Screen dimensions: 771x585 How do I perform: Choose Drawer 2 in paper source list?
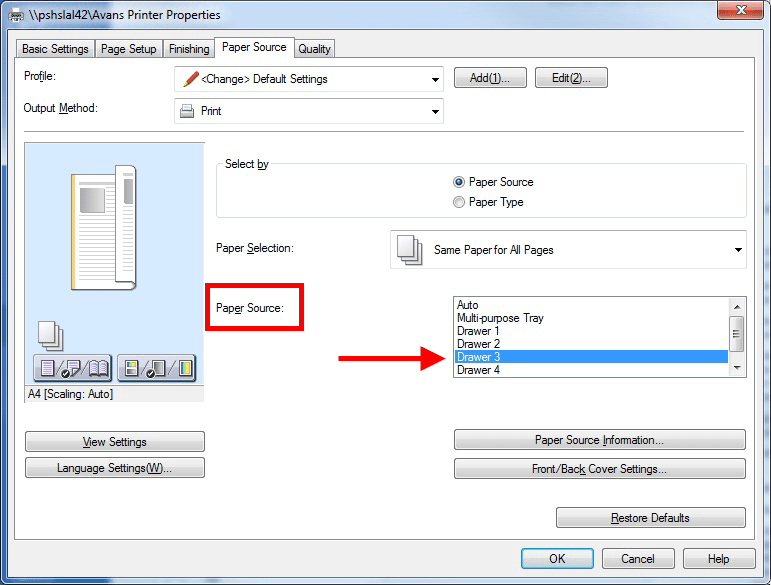tap(591, 344)
